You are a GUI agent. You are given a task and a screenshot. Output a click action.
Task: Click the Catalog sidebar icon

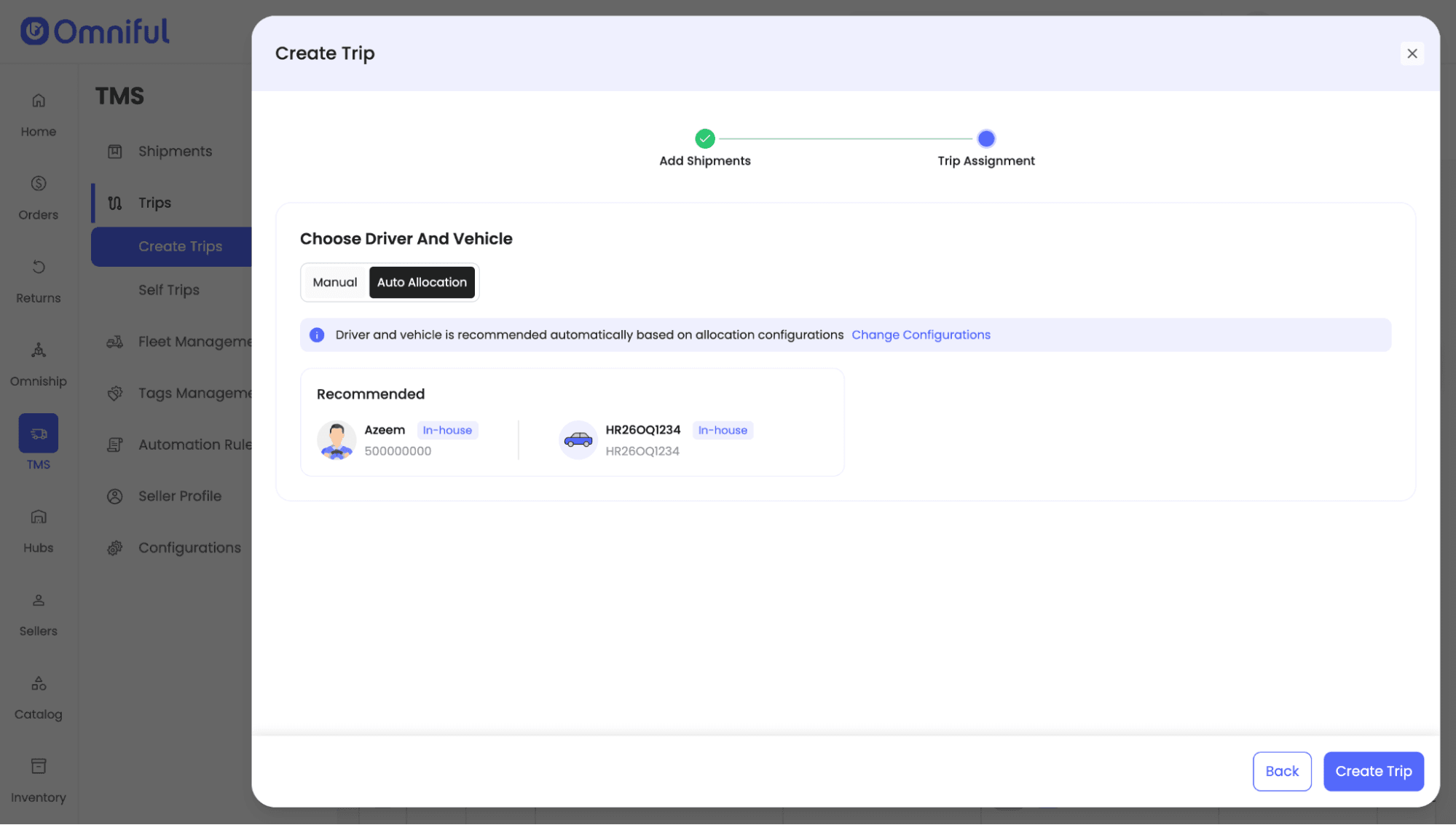pyautogui.click(x=39, y=684)
